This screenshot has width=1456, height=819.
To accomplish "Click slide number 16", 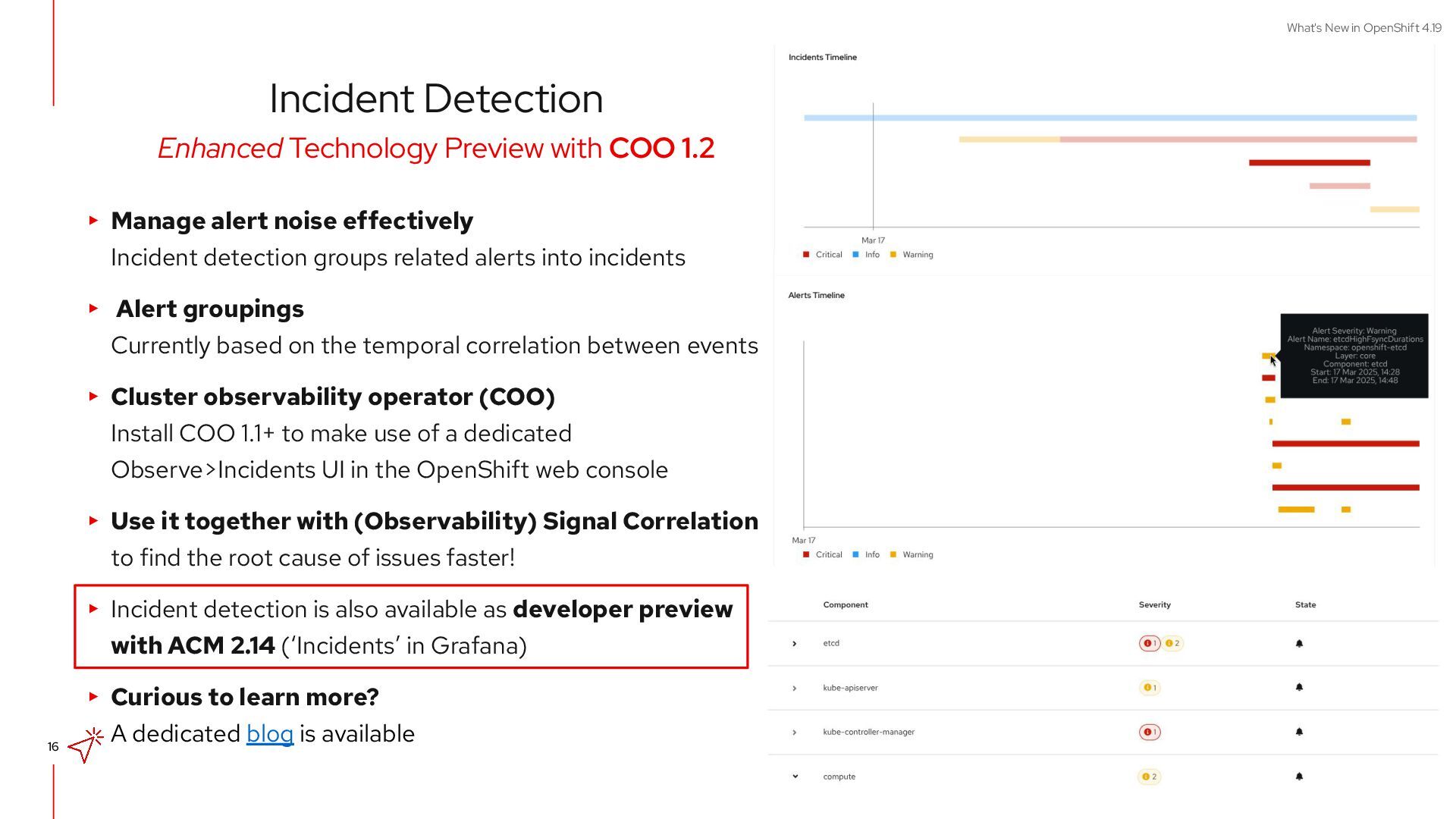I will [x=53, y=747].
